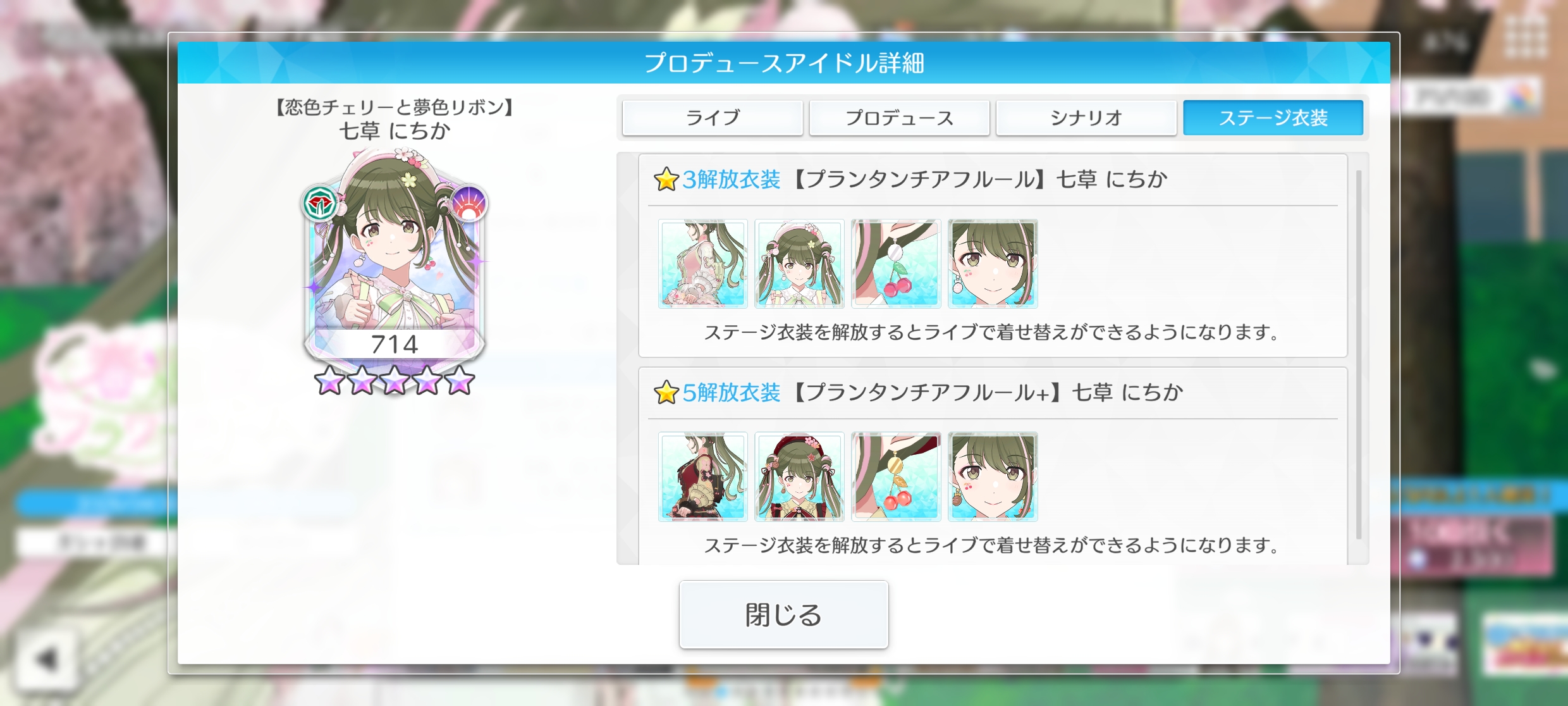Open the pink dress outfit thumbnail
This screenshot has width=1568, height=706.
coord(702,264)
